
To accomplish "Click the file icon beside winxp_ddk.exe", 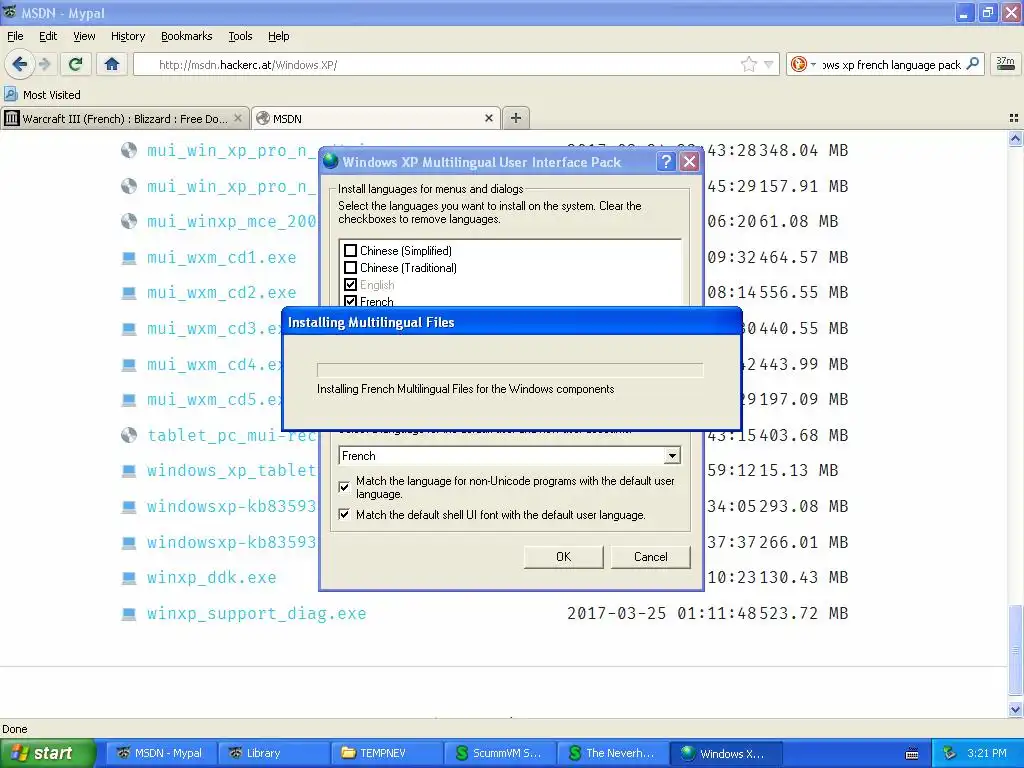I will [129, 577].
